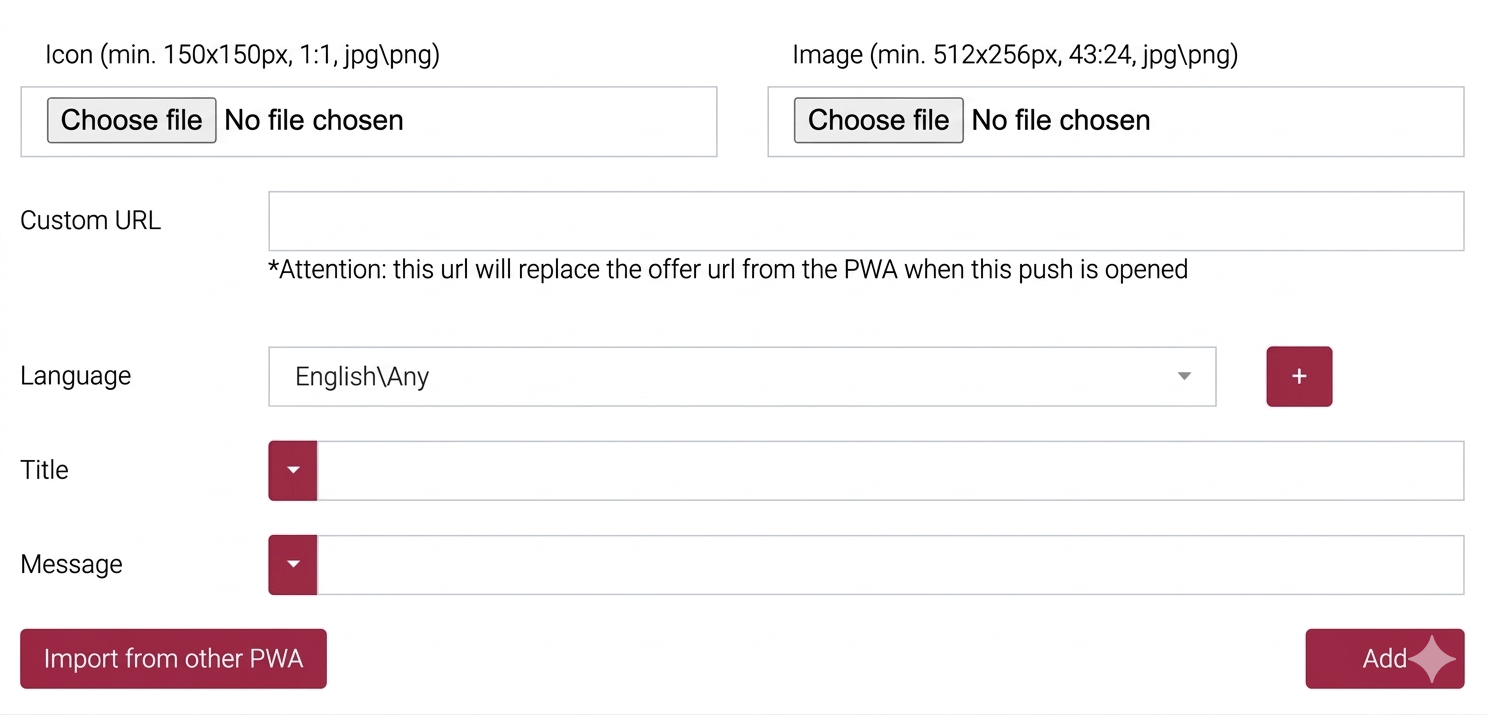Click the plus icon beside Language
The width and height of the screenshot is (1488, 715).
point(1298,377)
